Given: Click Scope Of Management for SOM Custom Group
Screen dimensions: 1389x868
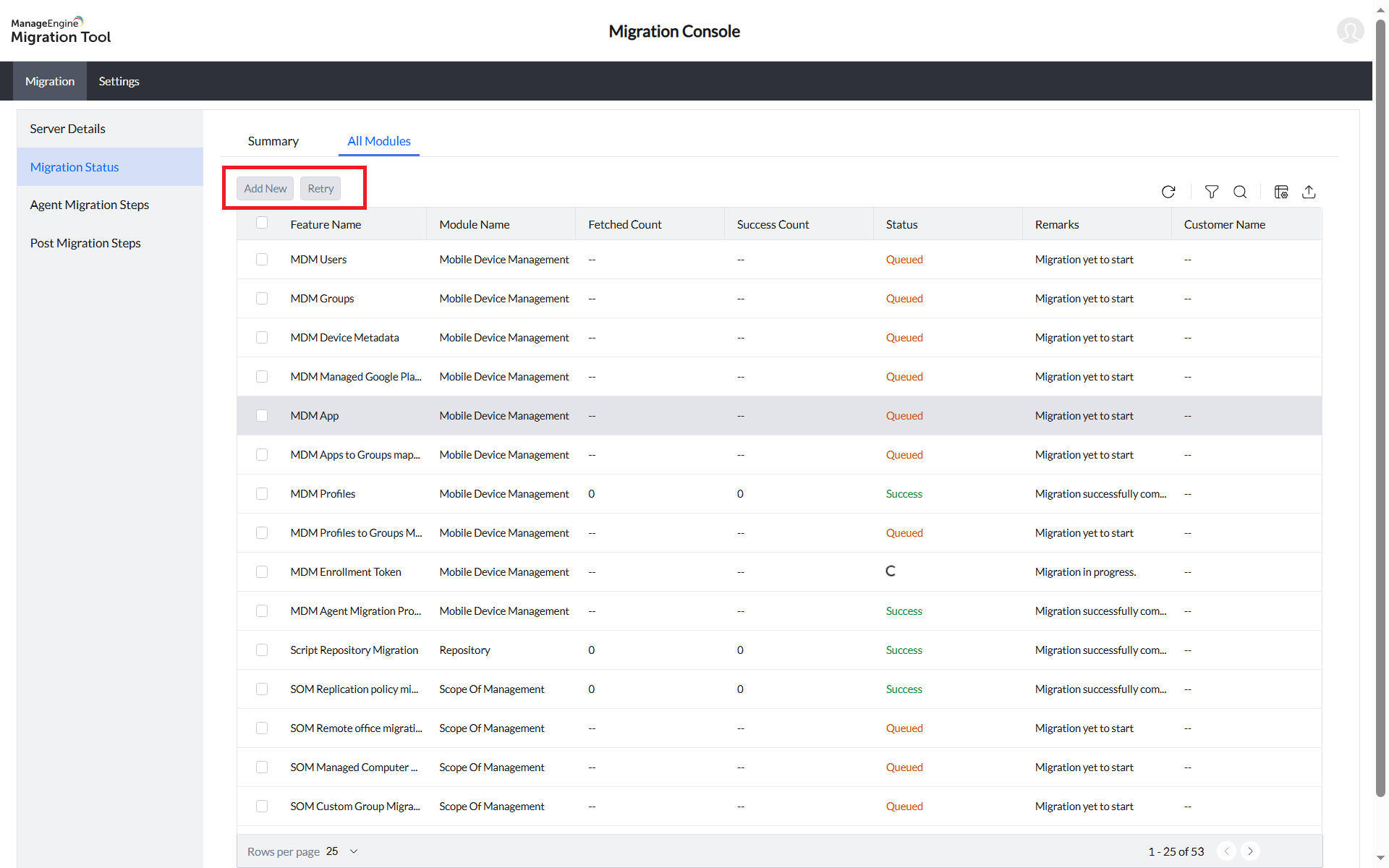Looking at the screenshot, I should click(492, 807).
